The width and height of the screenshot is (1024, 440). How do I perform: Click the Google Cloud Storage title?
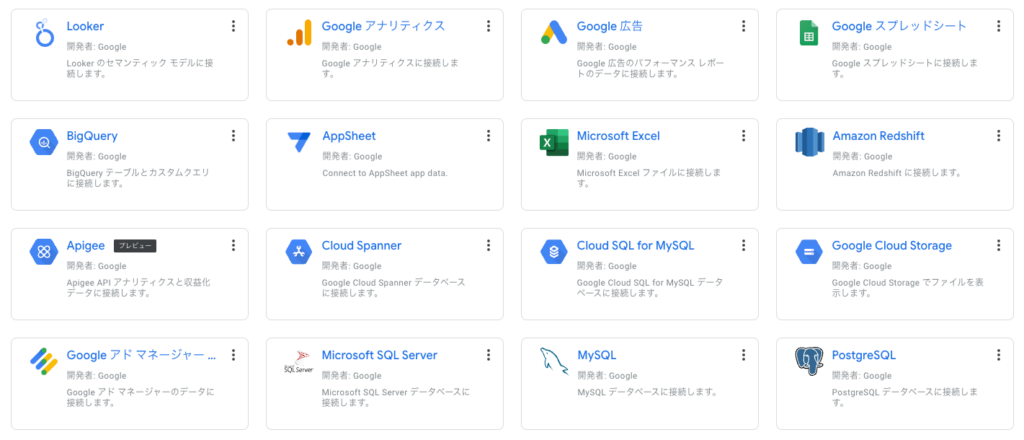(891, 246)
